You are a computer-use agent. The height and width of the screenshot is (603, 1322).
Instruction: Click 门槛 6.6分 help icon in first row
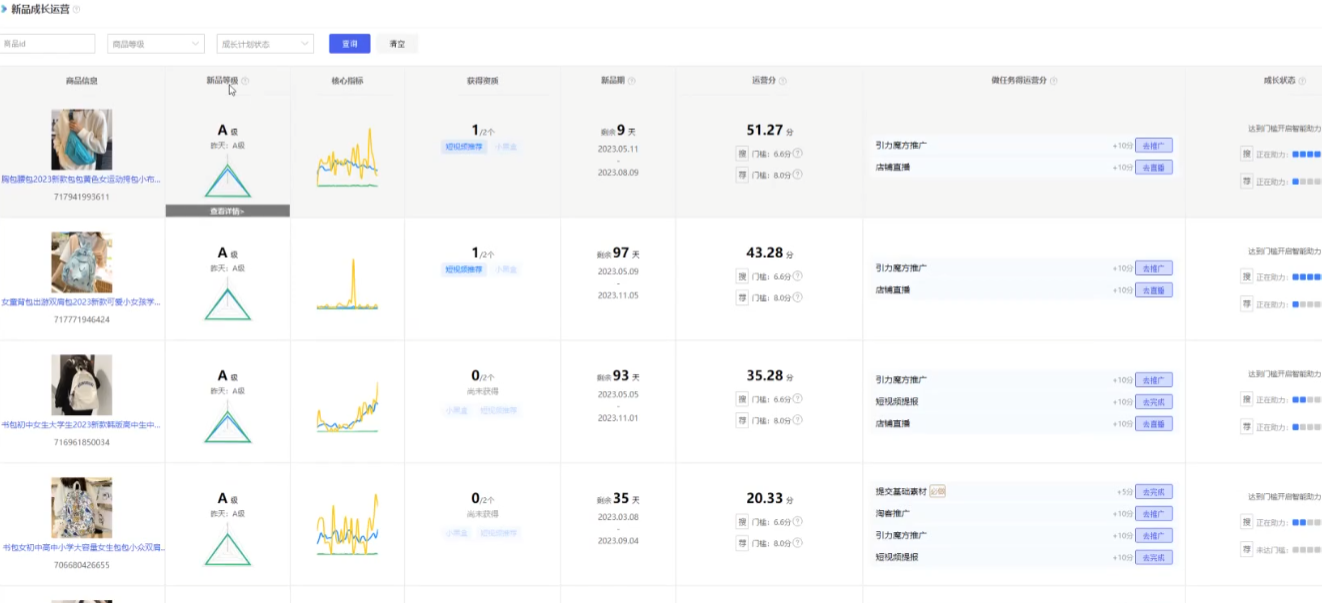[797, 154]
